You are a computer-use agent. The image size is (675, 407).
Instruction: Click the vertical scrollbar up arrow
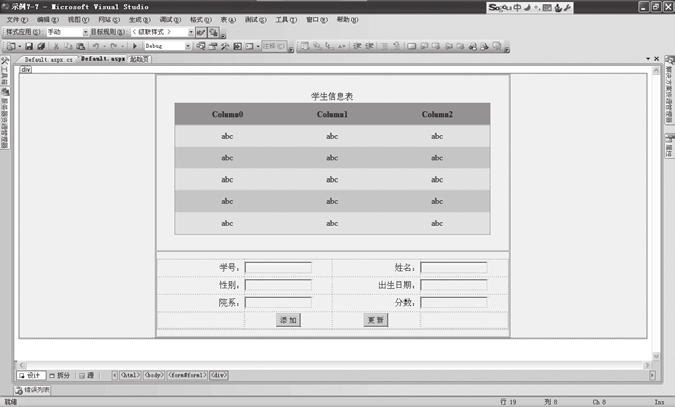pos(656,71)
